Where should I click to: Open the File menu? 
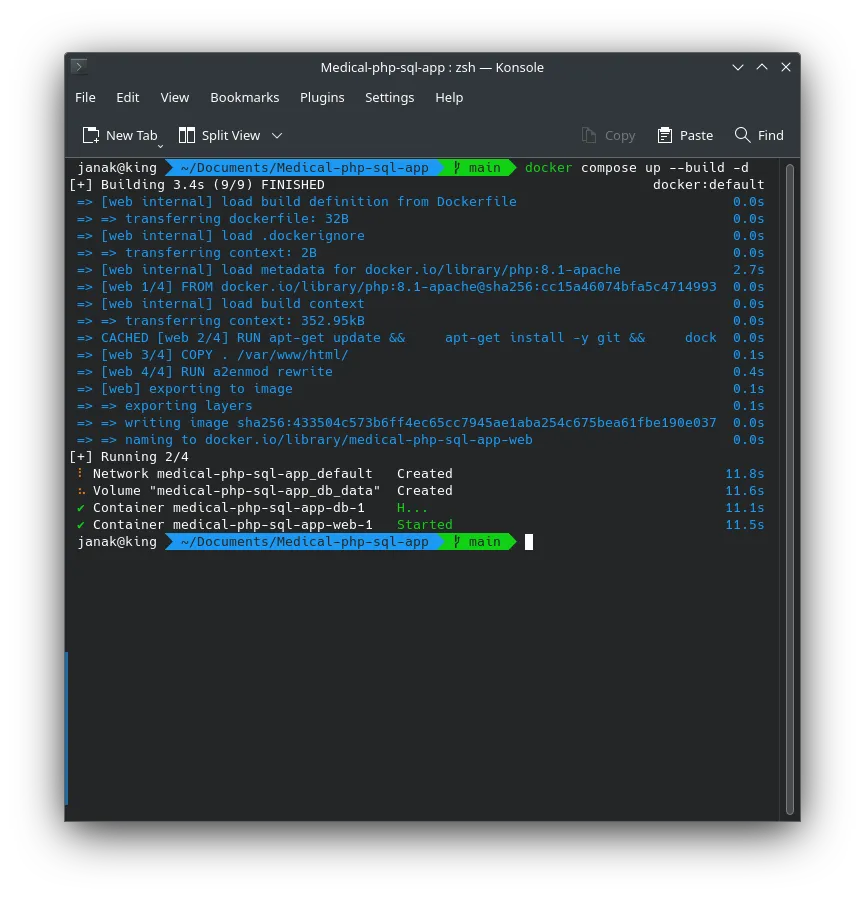click(85, 97)
